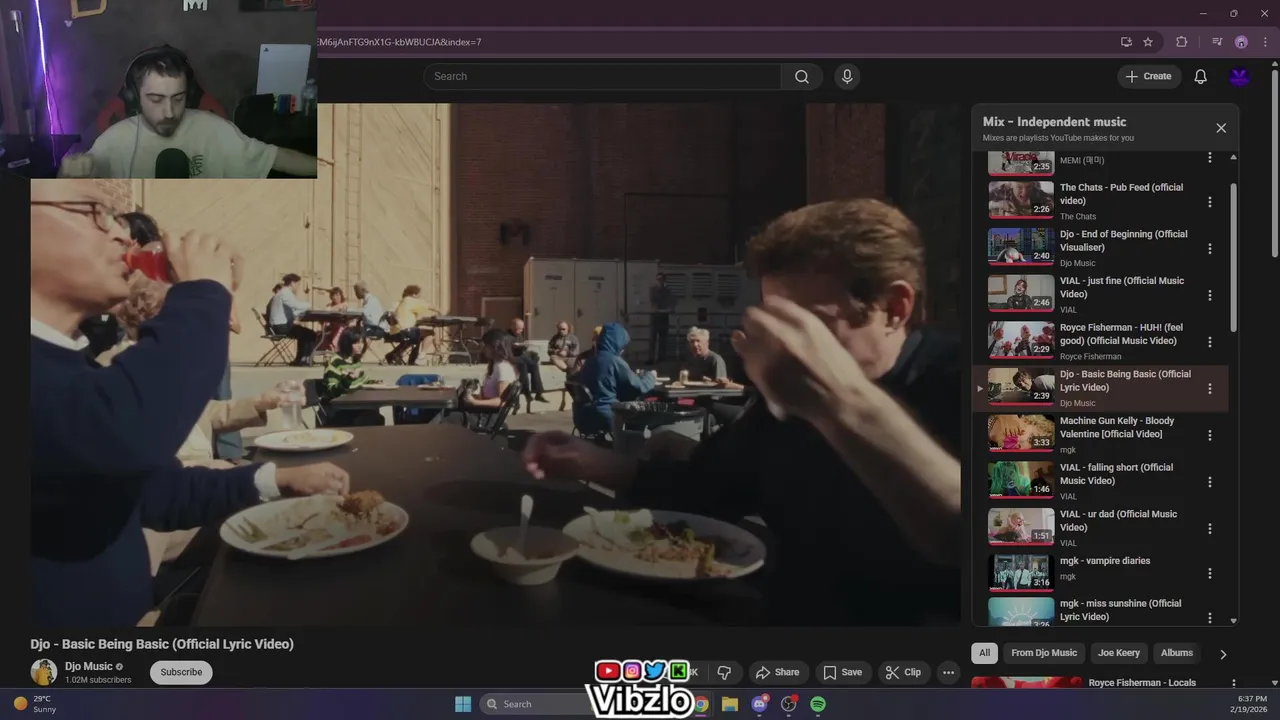Screen dimensions: 1280x720
Task: Open options for VIAL - just fine
Action: pos(1210,295)
